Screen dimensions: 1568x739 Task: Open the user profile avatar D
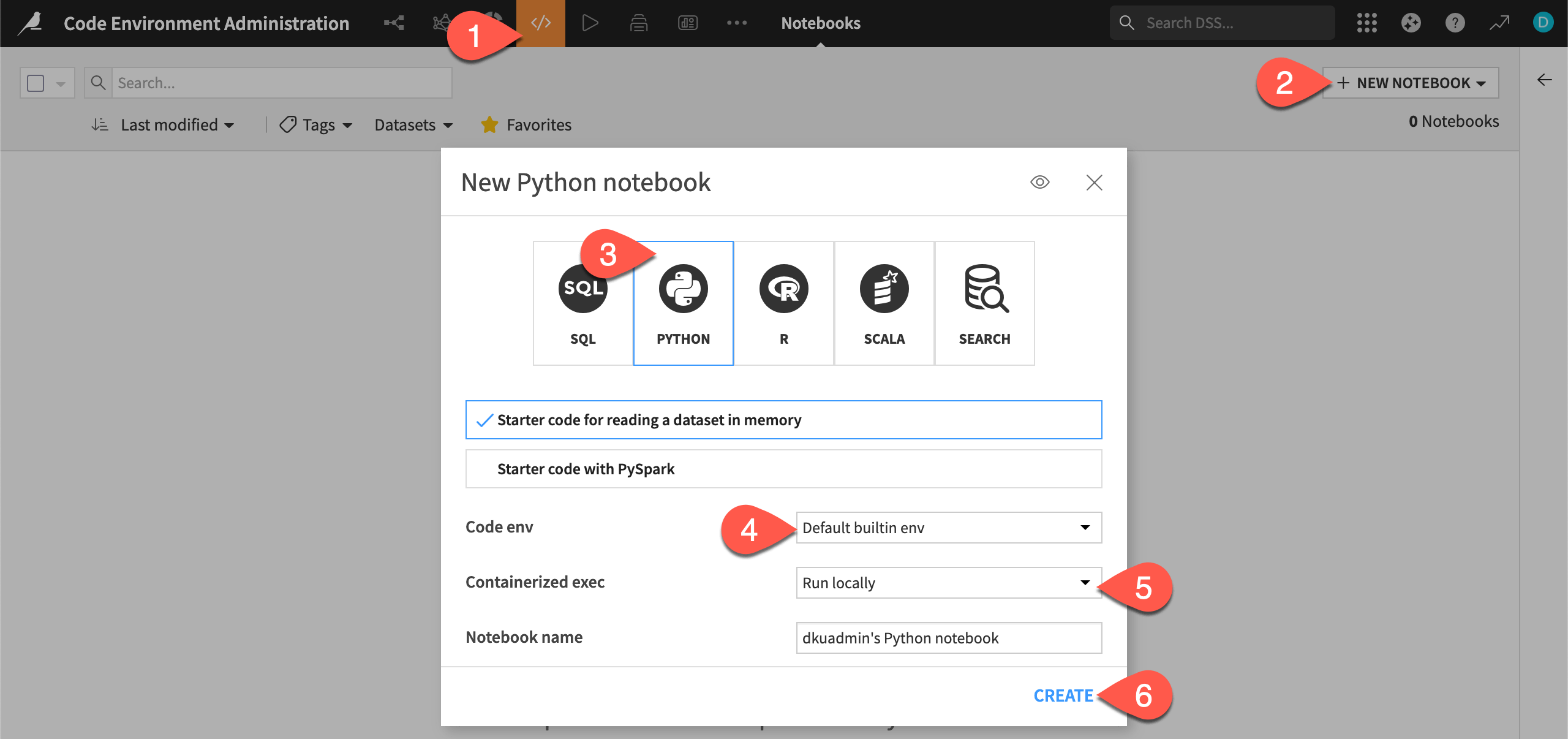pos(1543,23)
